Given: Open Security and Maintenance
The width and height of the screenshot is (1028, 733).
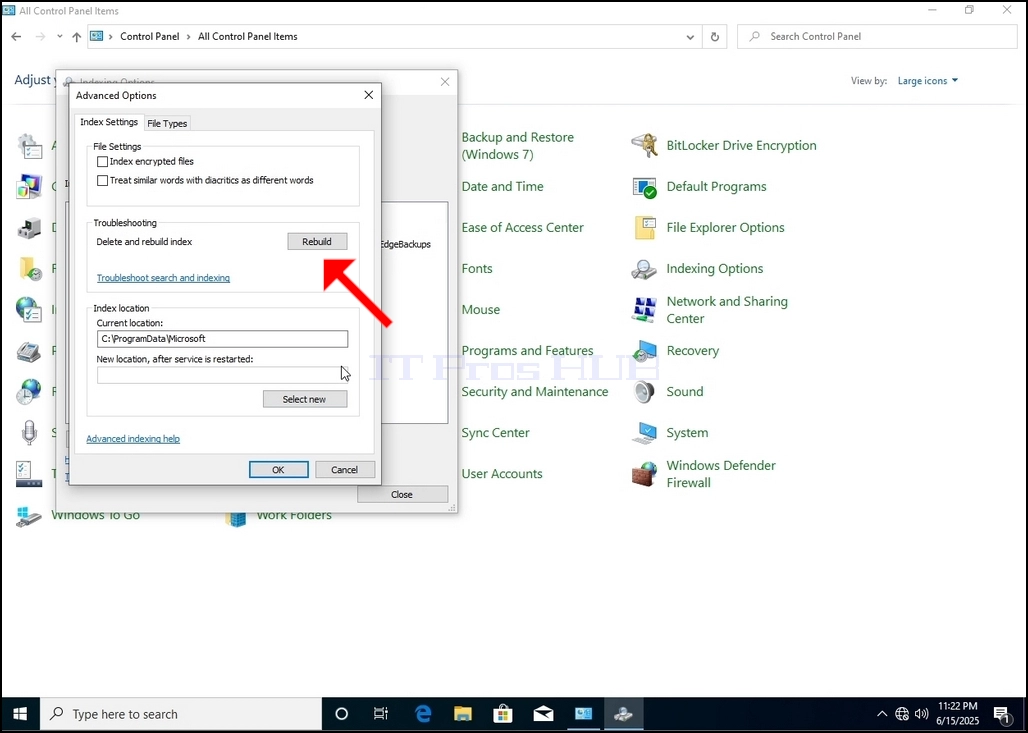Looking at the screenshot, I should pyautogui.click(x=535, y=392).
